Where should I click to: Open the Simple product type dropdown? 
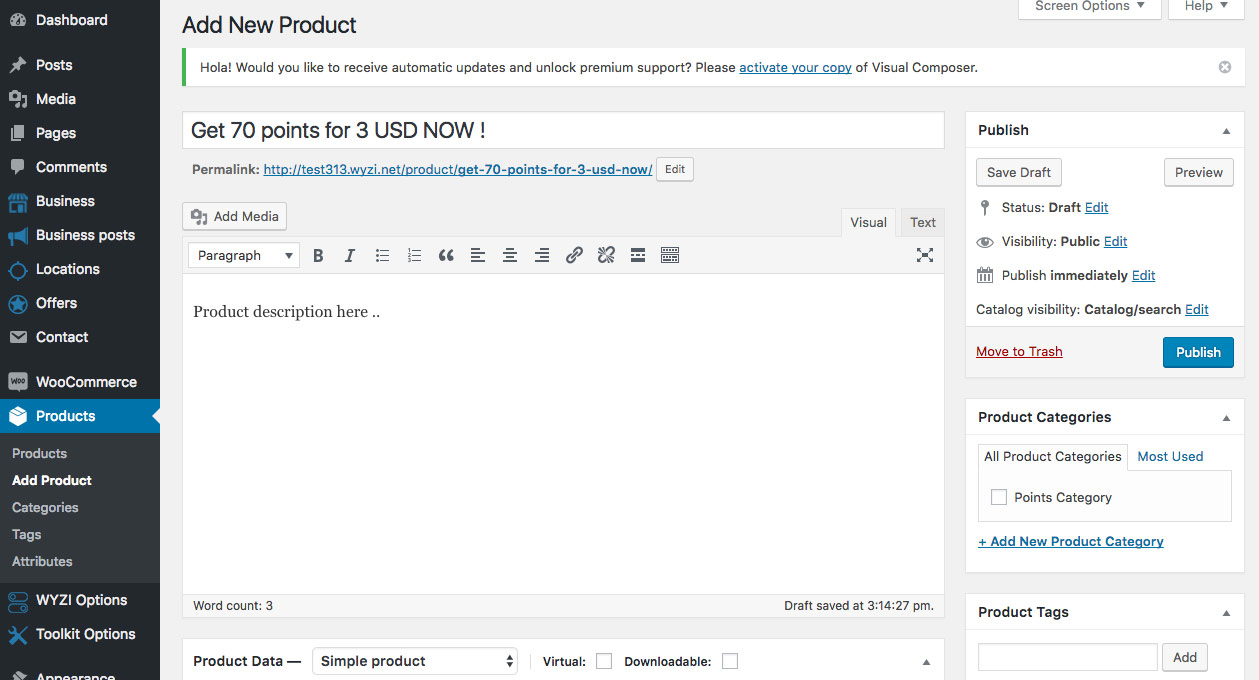click(x=415, y=661)
